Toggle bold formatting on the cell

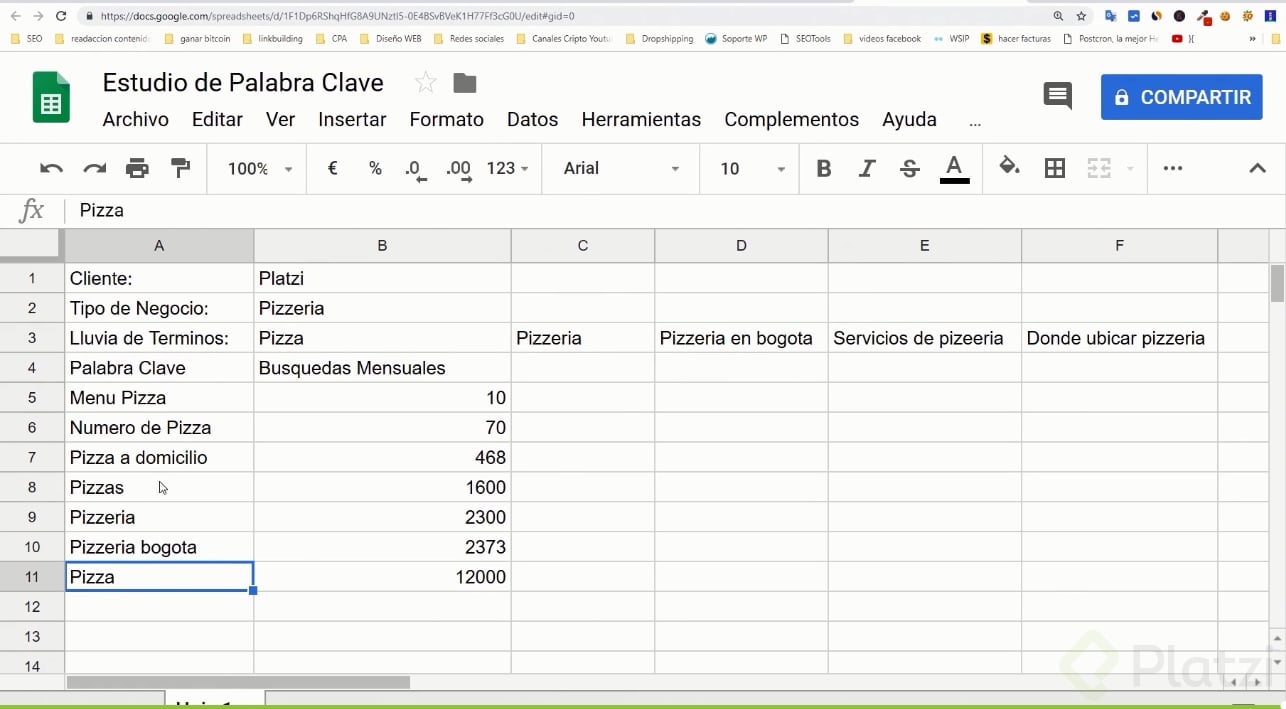click(x=823, y=168)
